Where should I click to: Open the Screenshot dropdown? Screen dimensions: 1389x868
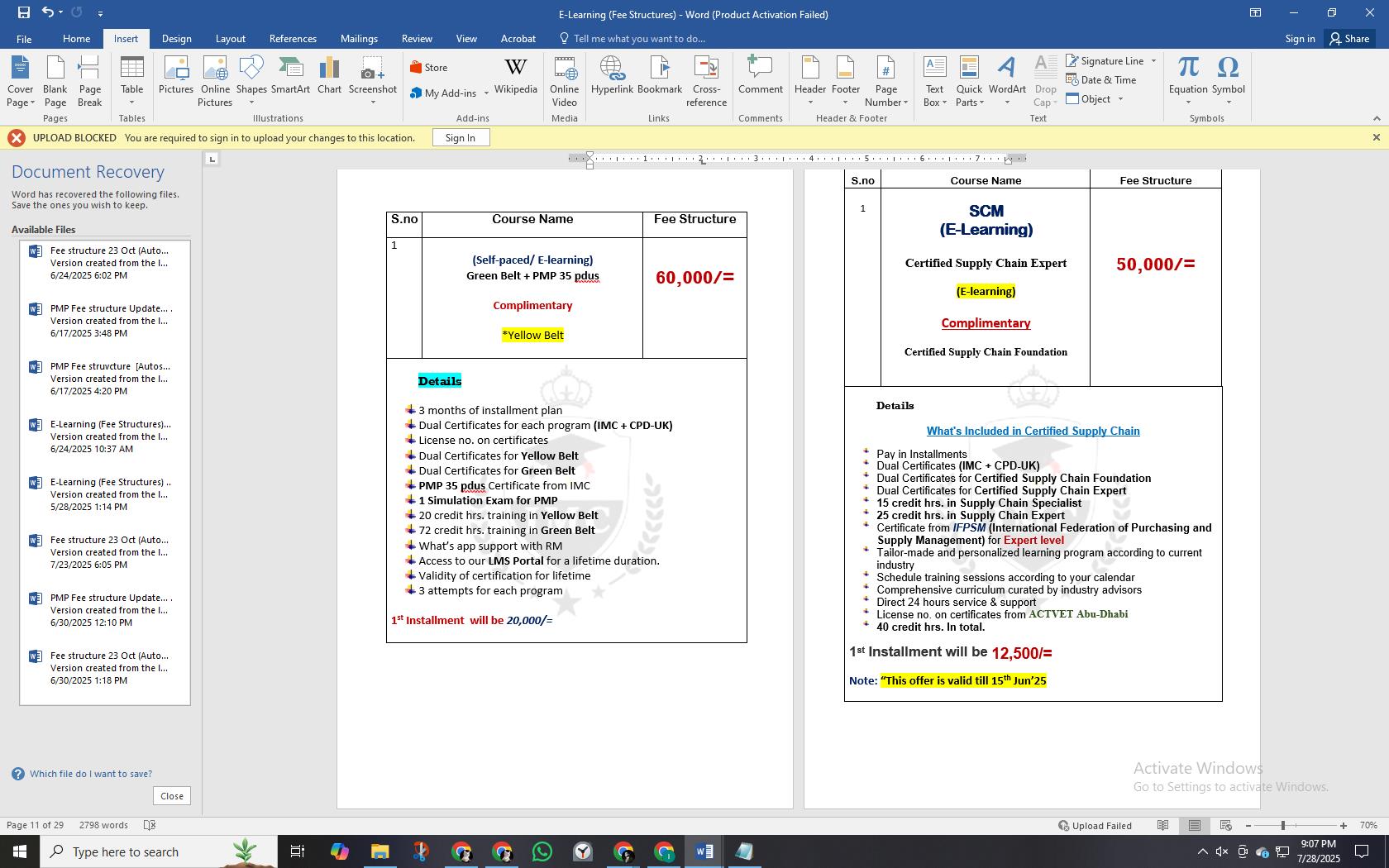373,95
